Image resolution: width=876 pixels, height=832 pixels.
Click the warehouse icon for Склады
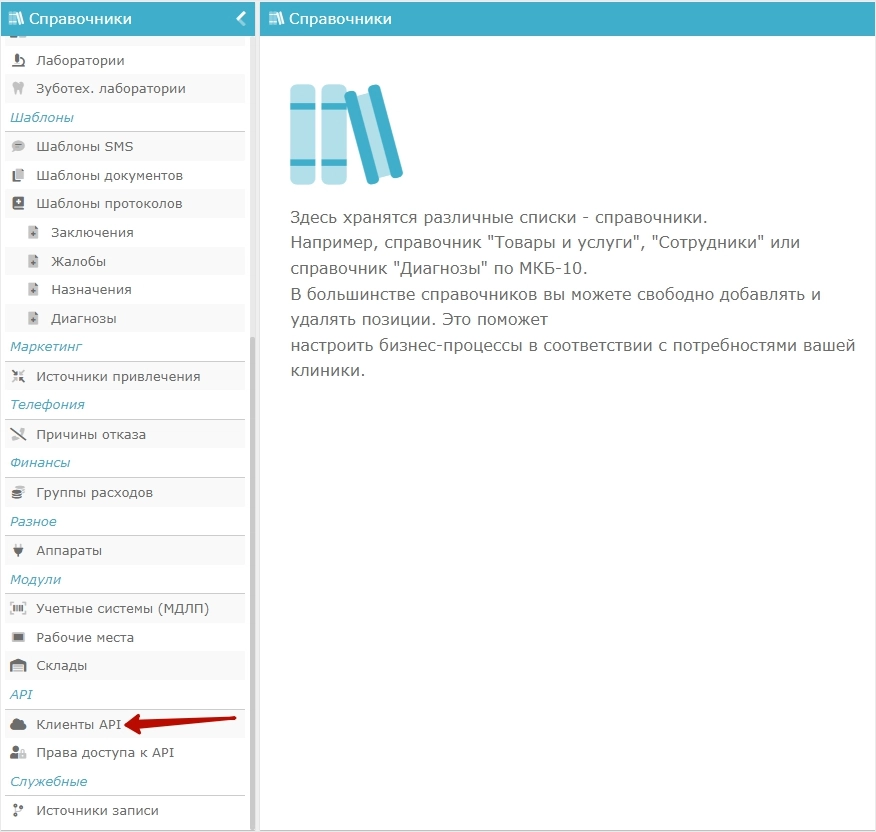[x=18, y=665]
